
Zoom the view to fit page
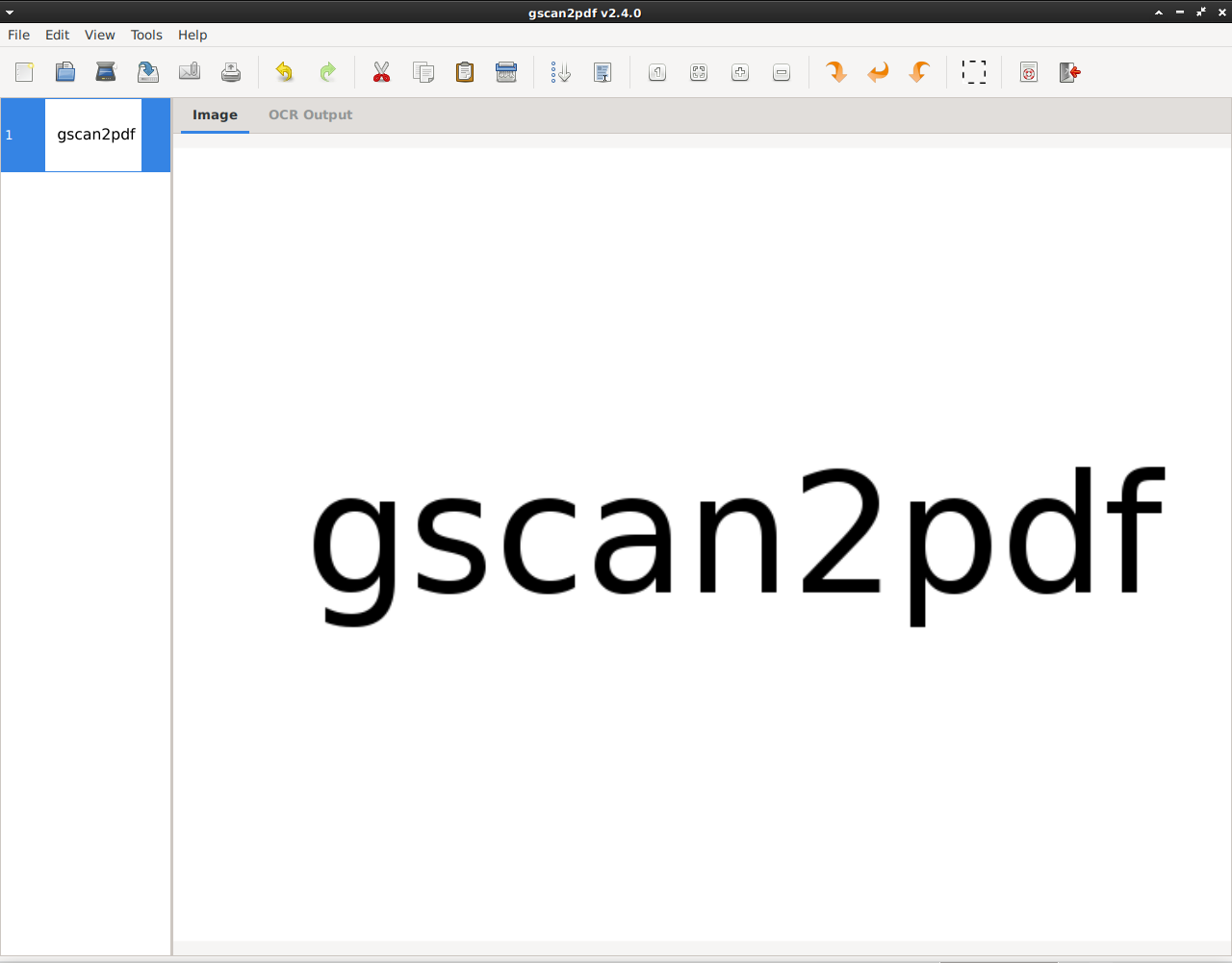[x=699, y=72]
